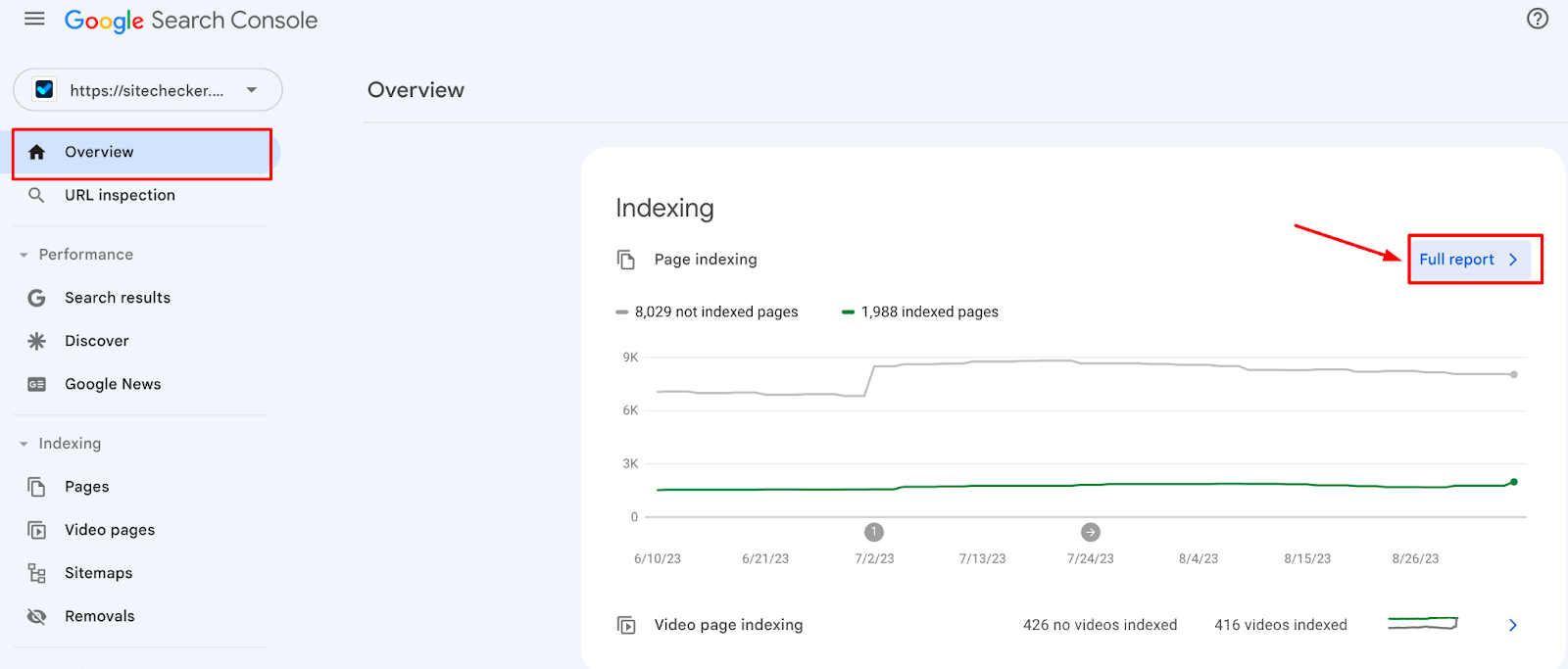The height and width of the screenshot is (669, 1568).
Task: Toggle the 1,988 indexed pages legend
Action: click(x=920, y=311)
